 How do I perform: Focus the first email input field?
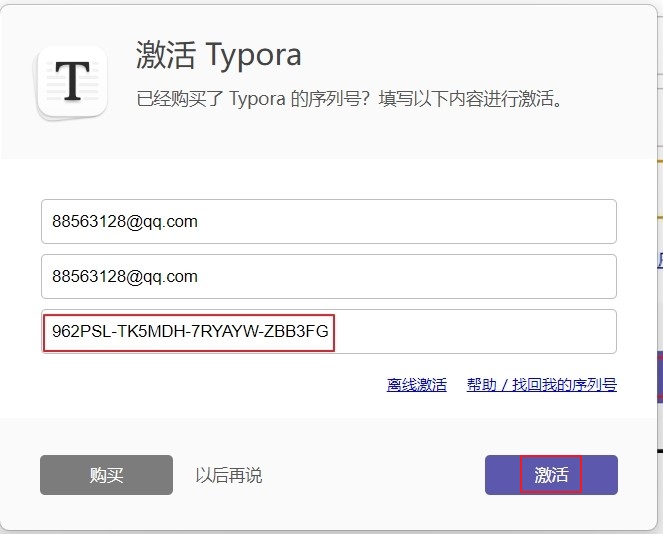coord(329,222)
